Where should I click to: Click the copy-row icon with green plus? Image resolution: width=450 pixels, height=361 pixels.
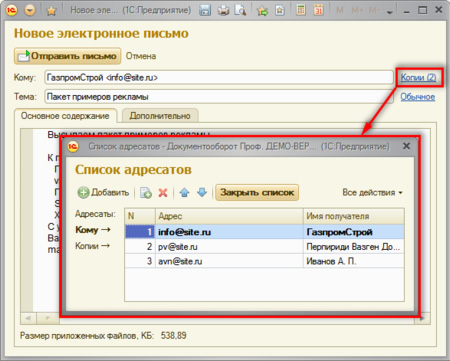click(146, 193)
